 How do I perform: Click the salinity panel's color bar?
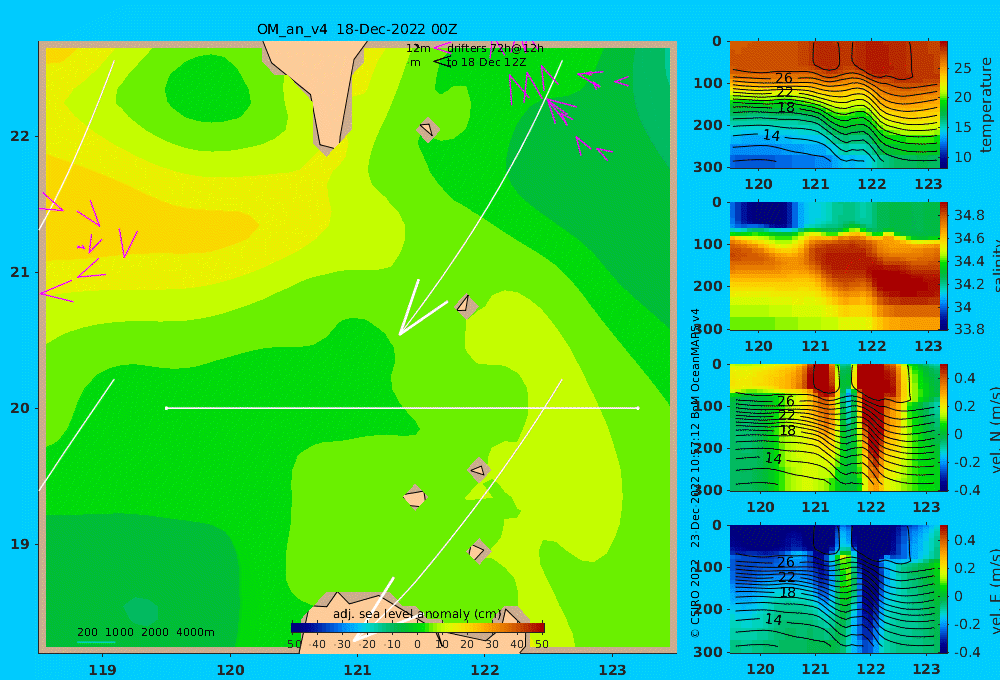click(944, 266)
